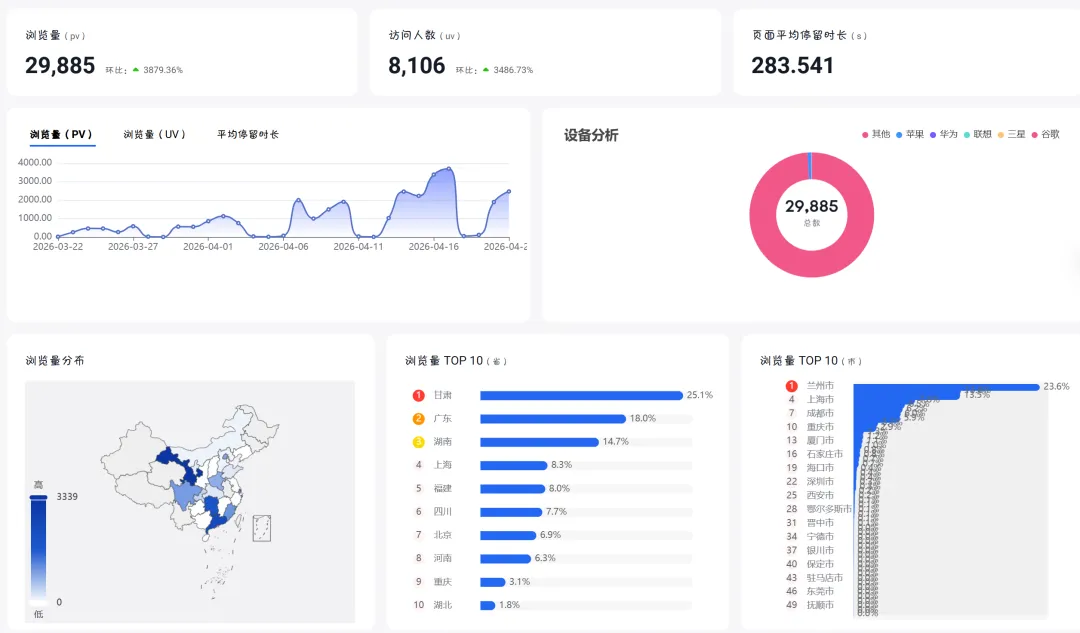Click the 东莞市 label in city ranking
The image size is (1080, 633).
click(x=820, y=591)
